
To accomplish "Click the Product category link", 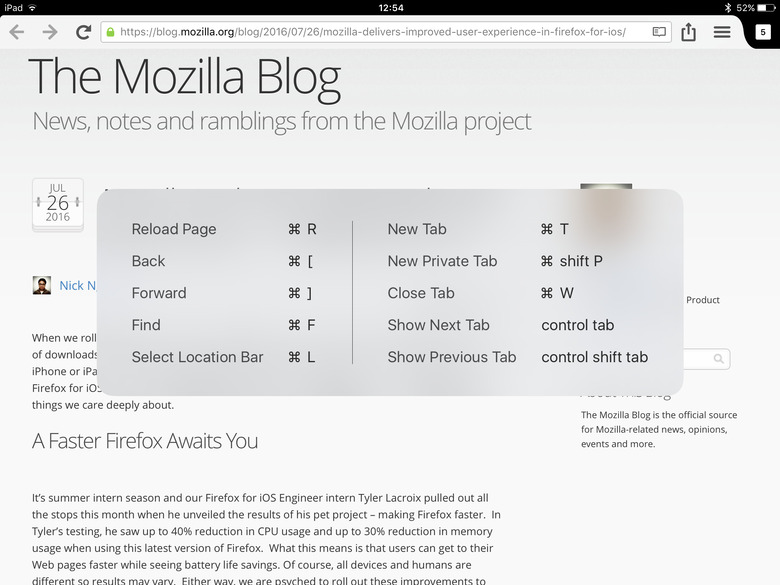I will [x=703, y=300].
